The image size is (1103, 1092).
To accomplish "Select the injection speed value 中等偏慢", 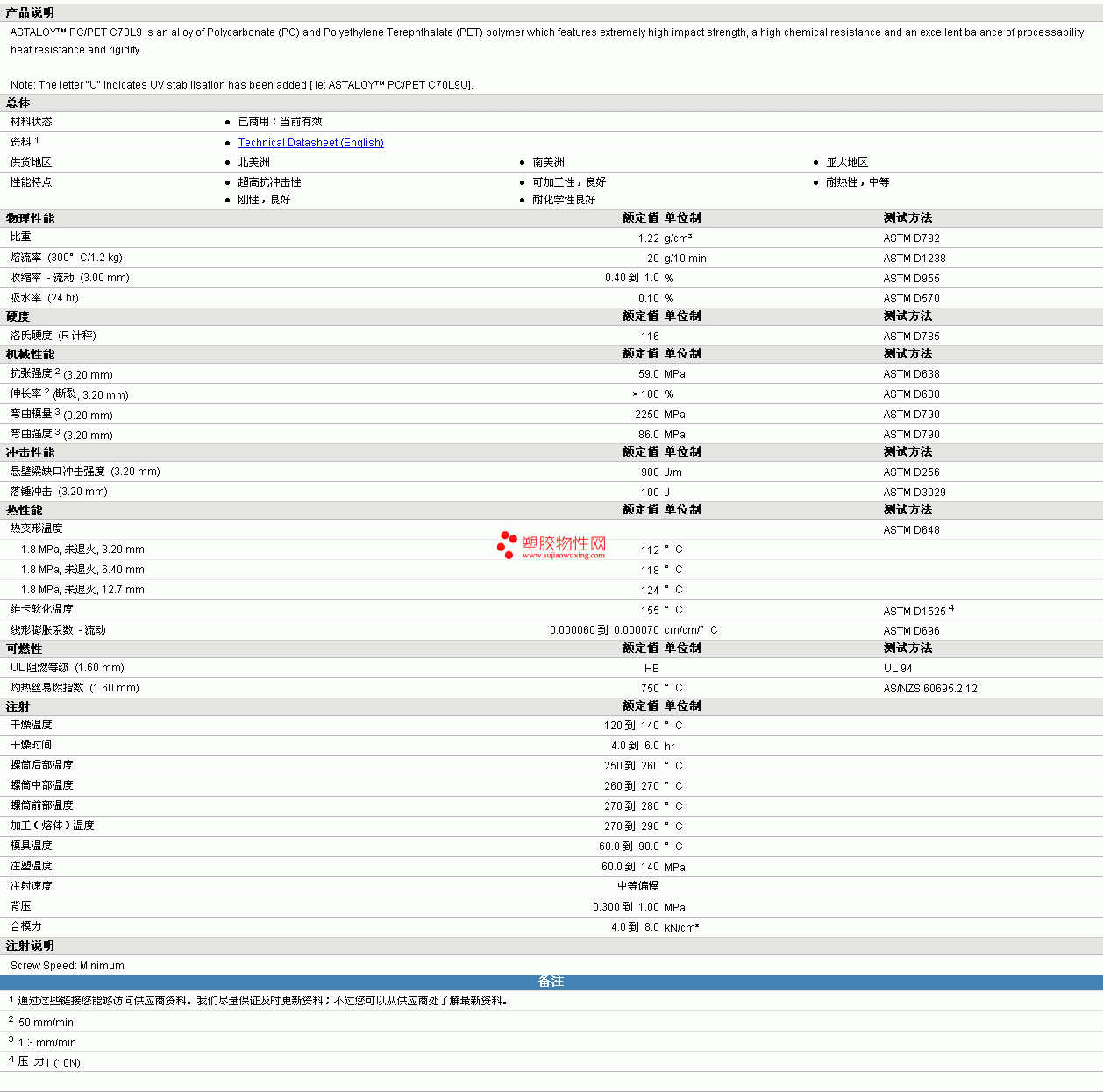I will coord(638,886).
